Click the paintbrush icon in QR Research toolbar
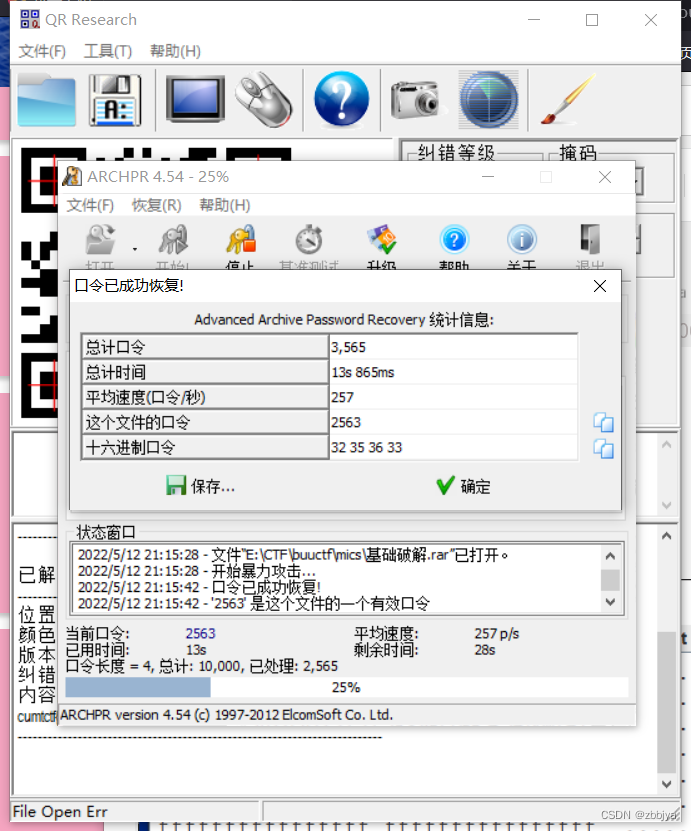 [568, 99]
